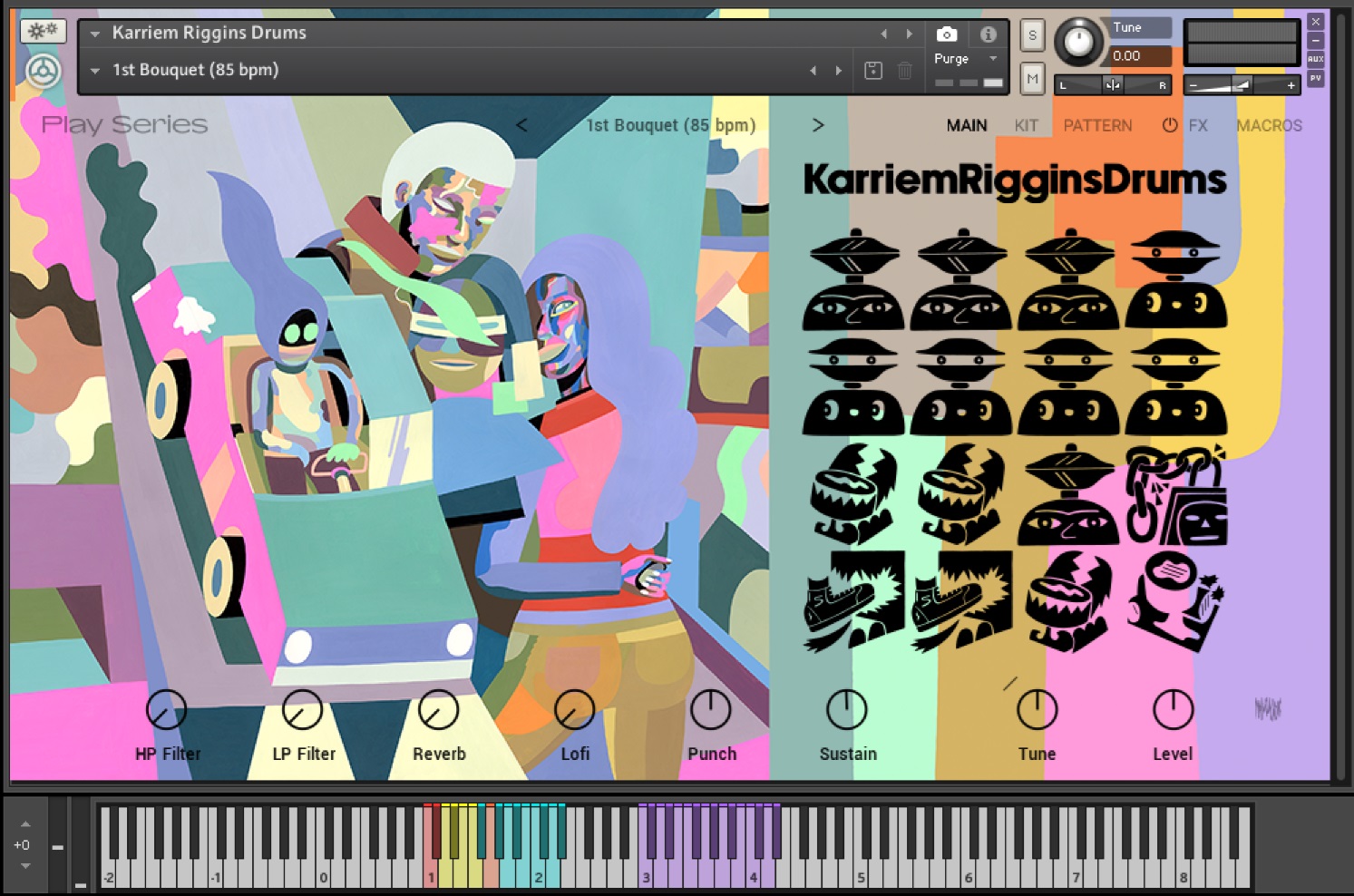Click the LP Filter knob
The width and height of the screenshot is (1354, 896).
click(x=302, y=710)
